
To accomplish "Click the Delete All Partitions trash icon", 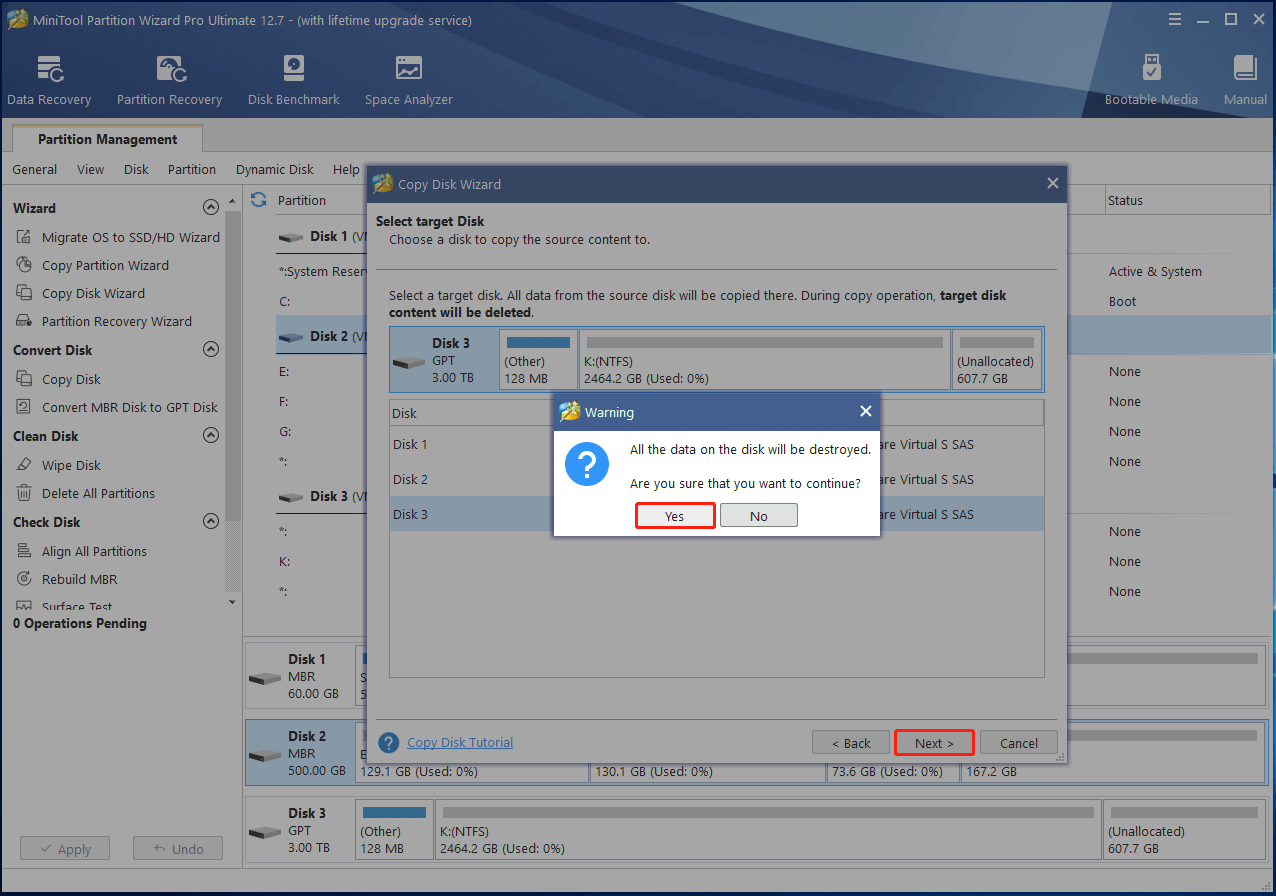I will click(x=24, y=493).
